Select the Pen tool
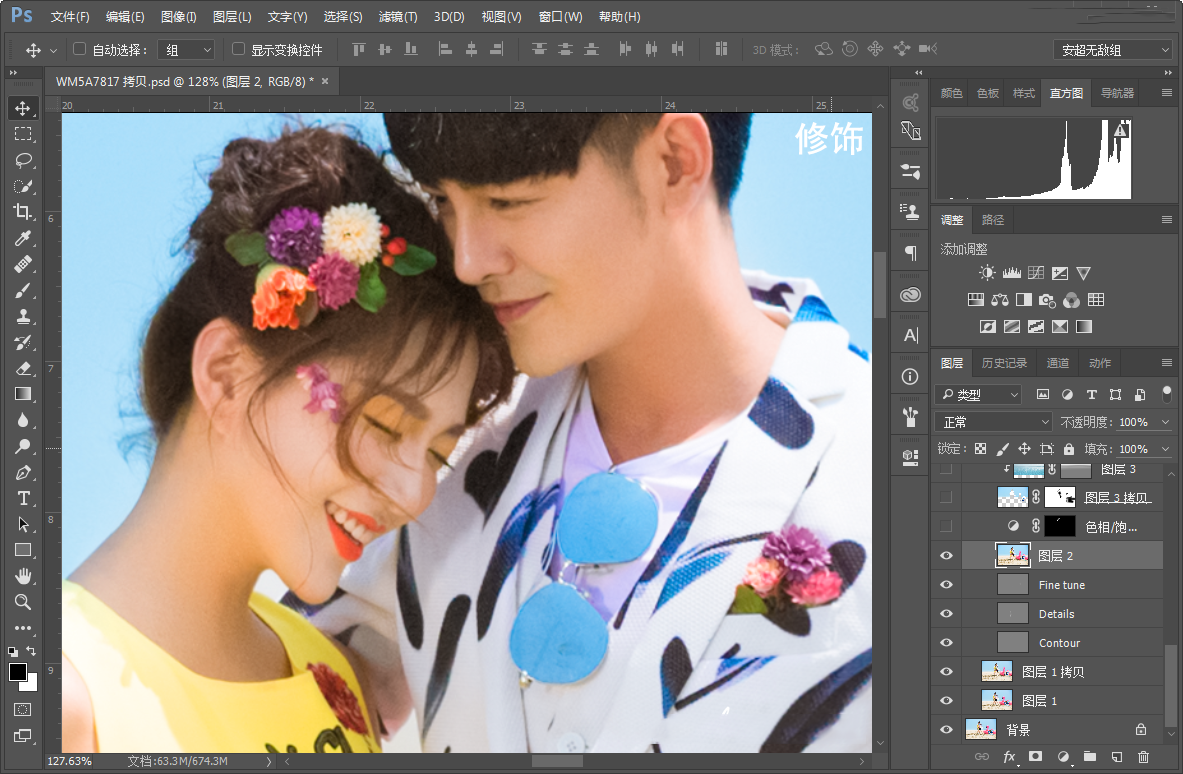The height and width of the screenshot is (774, 1183). click(x=23, y=473)
